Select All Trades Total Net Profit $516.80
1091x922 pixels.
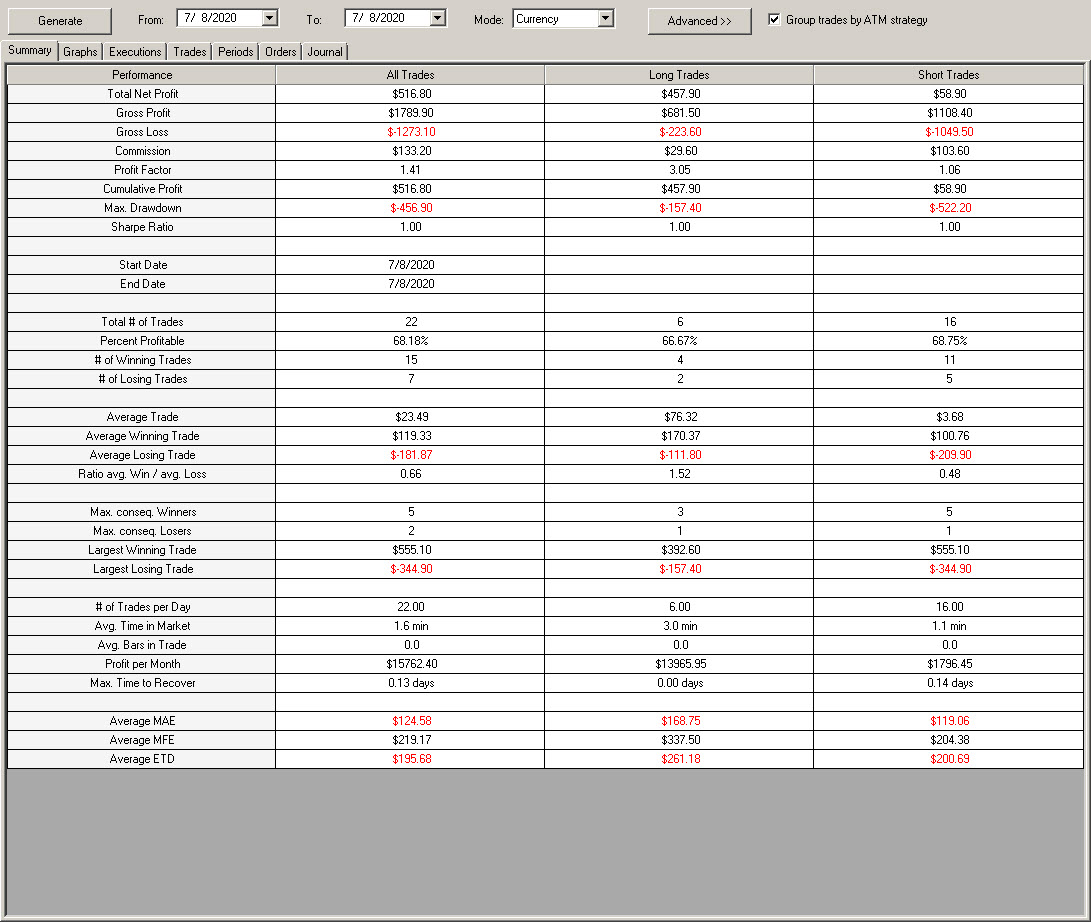coord(411,94)
